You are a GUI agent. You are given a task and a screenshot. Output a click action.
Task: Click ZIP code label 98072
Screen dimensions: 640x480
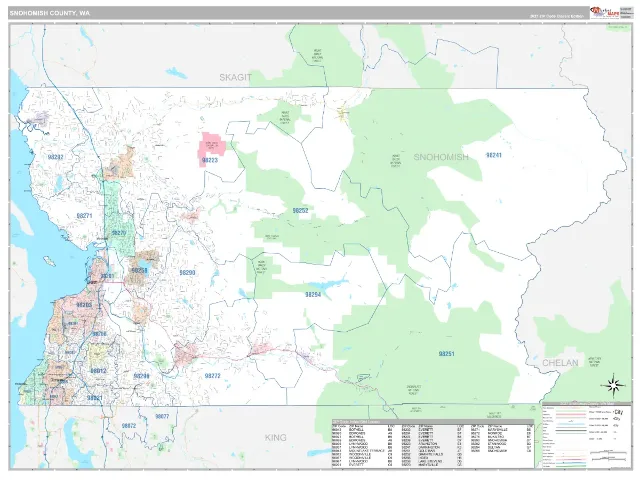click(x=129, y=426)
